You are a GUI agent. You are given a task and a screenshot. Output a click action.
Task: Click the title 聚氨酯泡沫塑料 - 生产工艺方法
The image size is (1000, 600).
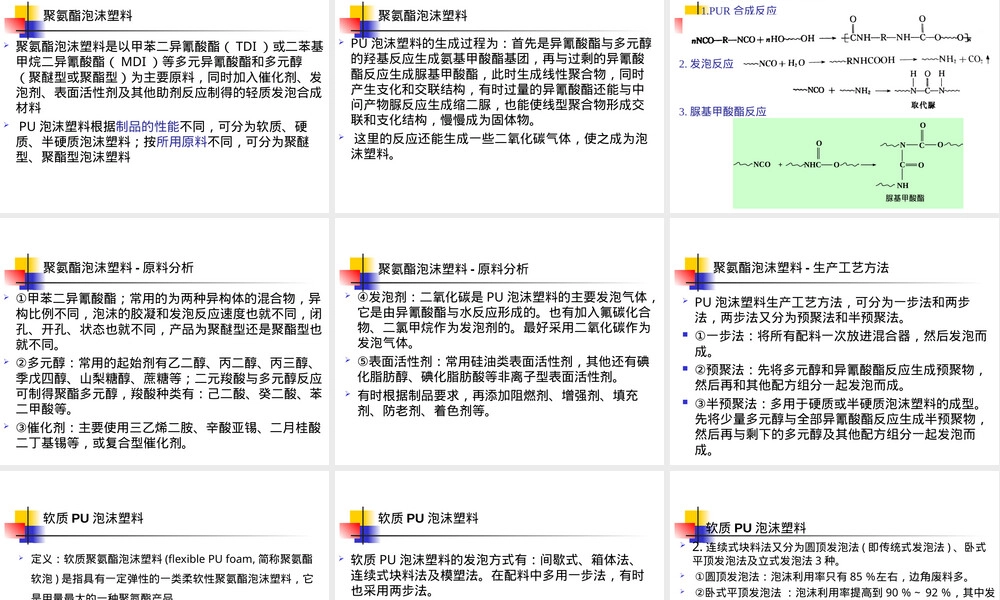click(x=801, y=268)
